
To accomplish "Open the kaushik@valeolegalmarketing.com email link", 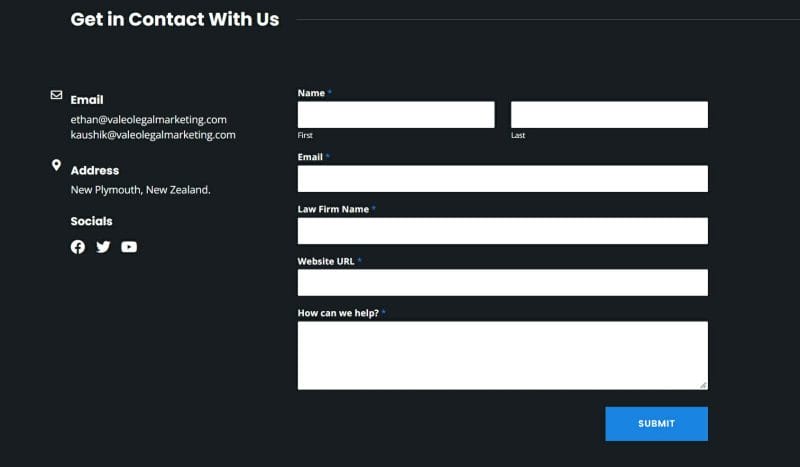I will [153, 135].
